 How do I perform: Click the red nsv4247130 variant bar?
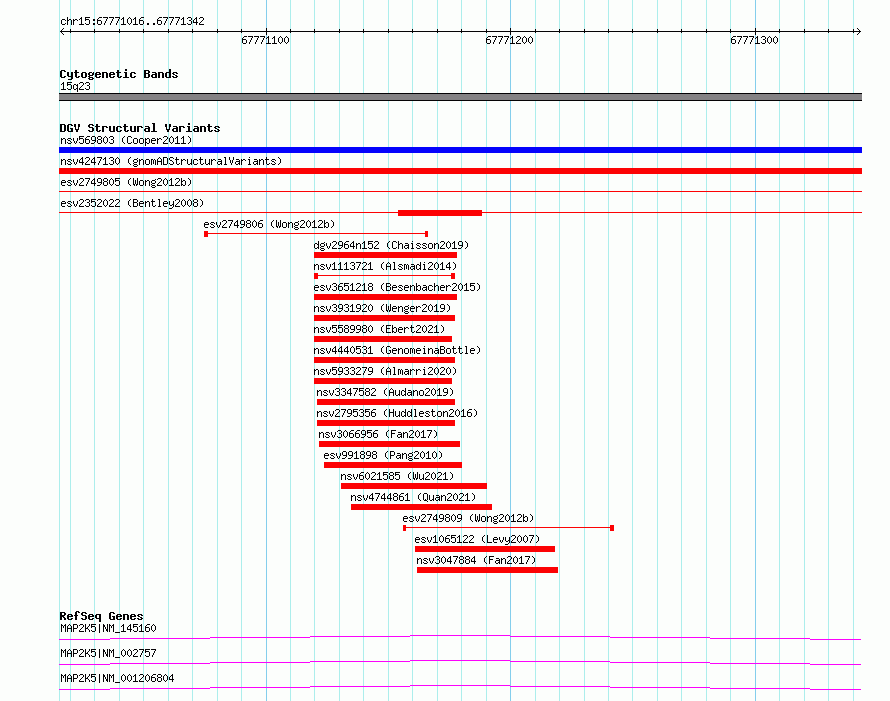pos(460,171)
